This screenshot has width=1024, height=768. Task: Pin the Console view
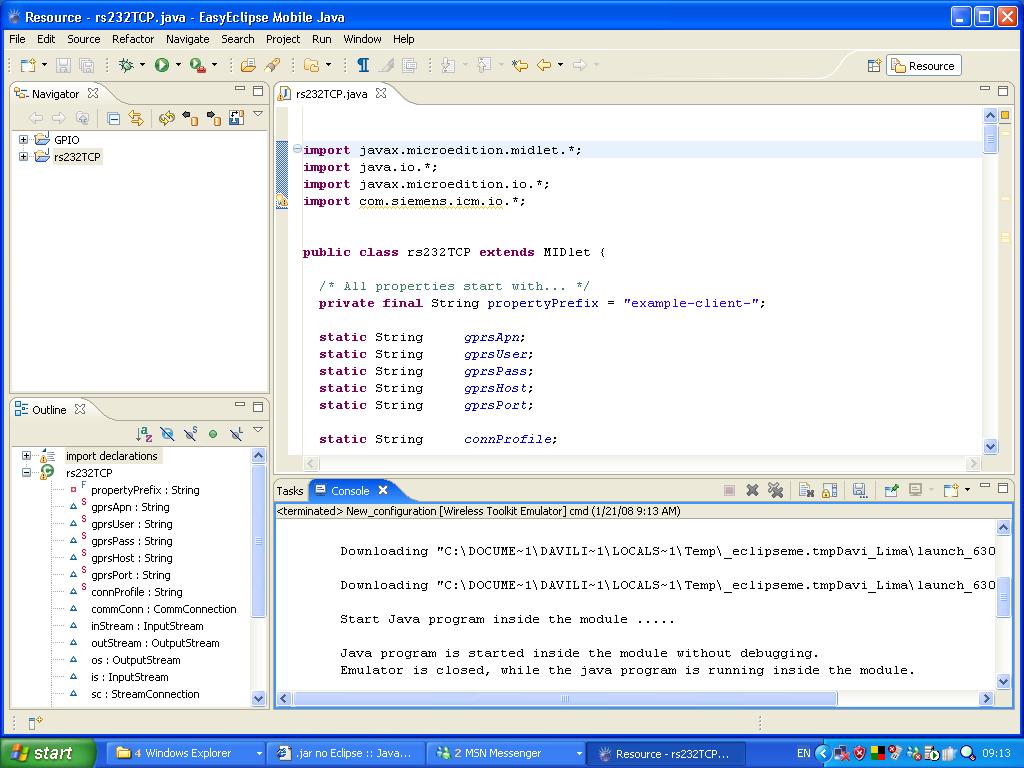891,490
